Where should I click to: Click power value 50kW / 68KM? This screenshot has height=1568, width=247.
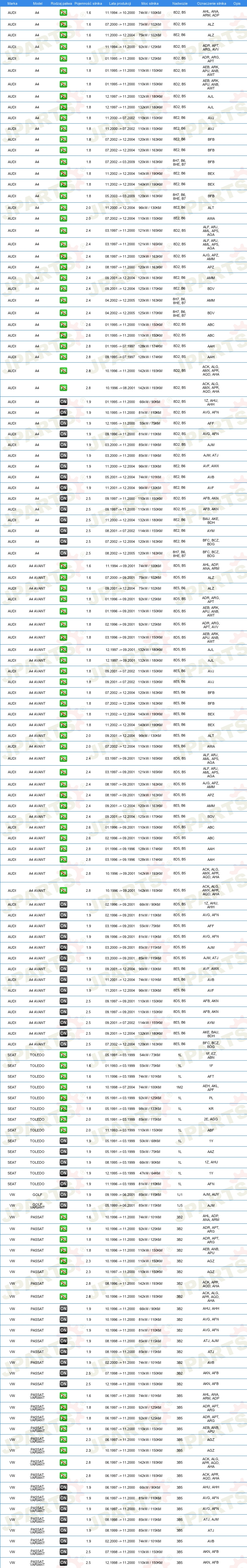click(x=150, y=1141)
